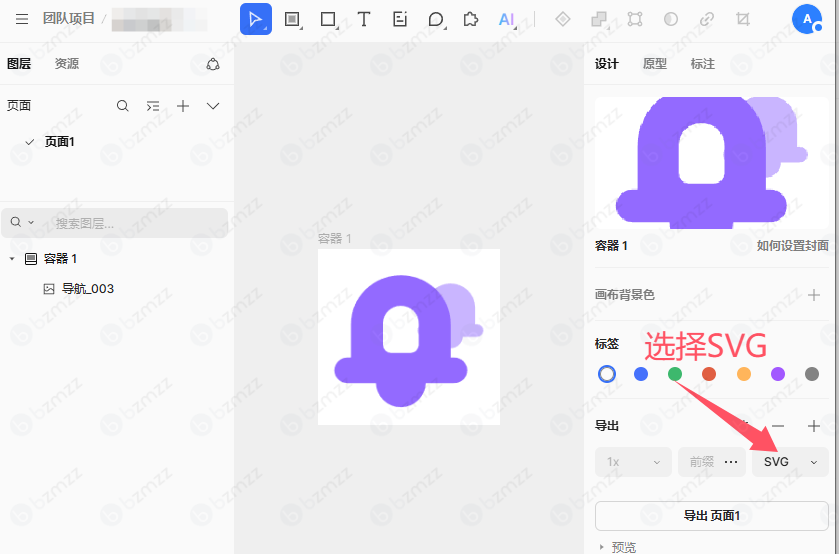Click the component library icon beside 资源
Viewport: 839px width, 554px height.
(x=213, y=64)
